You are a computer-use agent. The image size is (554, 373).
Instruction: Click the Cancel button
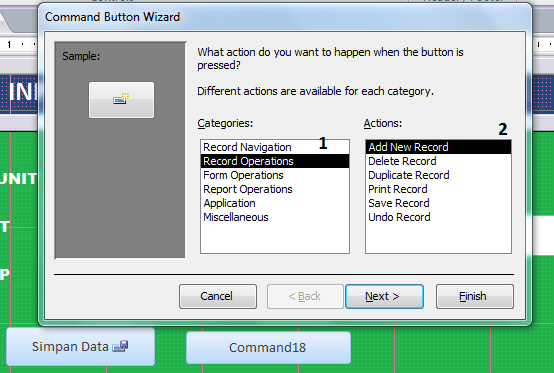(x=218, y=296)
